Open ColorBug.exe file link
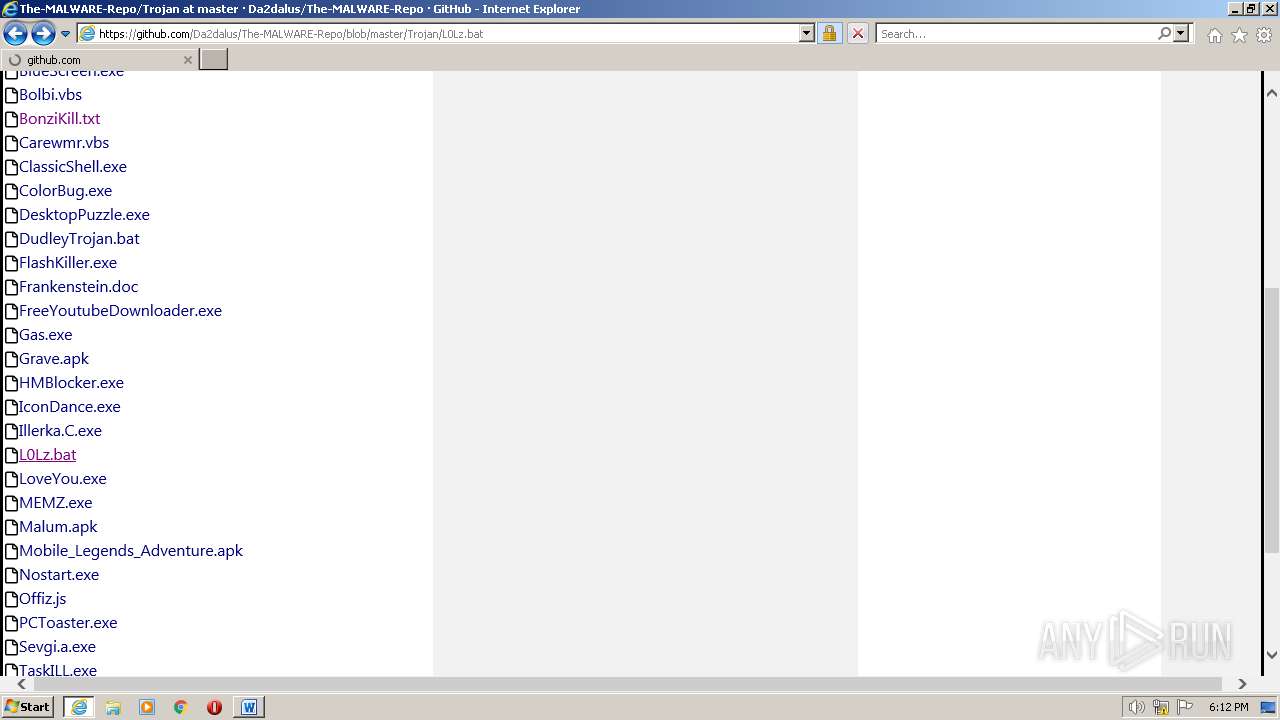 [65, 191]
